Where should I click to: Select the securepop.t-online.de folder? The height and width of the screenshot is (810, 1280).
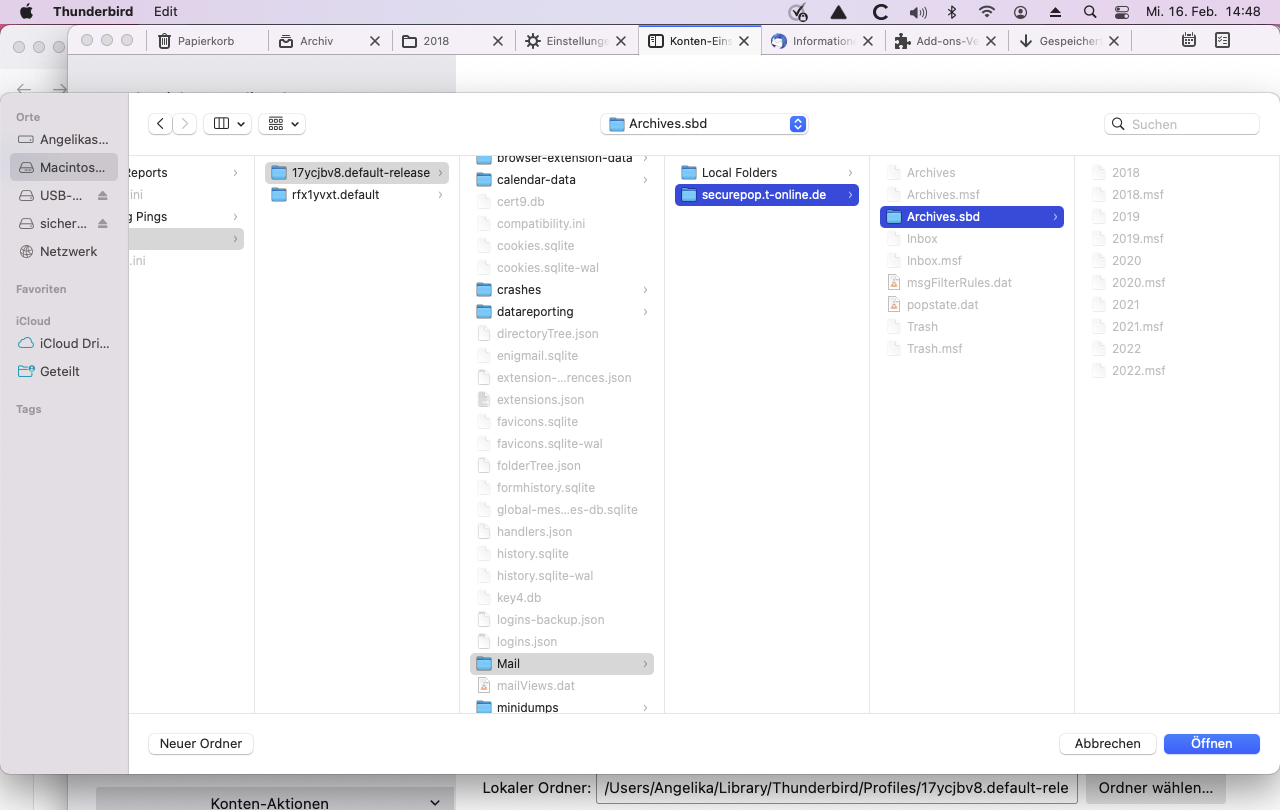[x=767, y=195]
